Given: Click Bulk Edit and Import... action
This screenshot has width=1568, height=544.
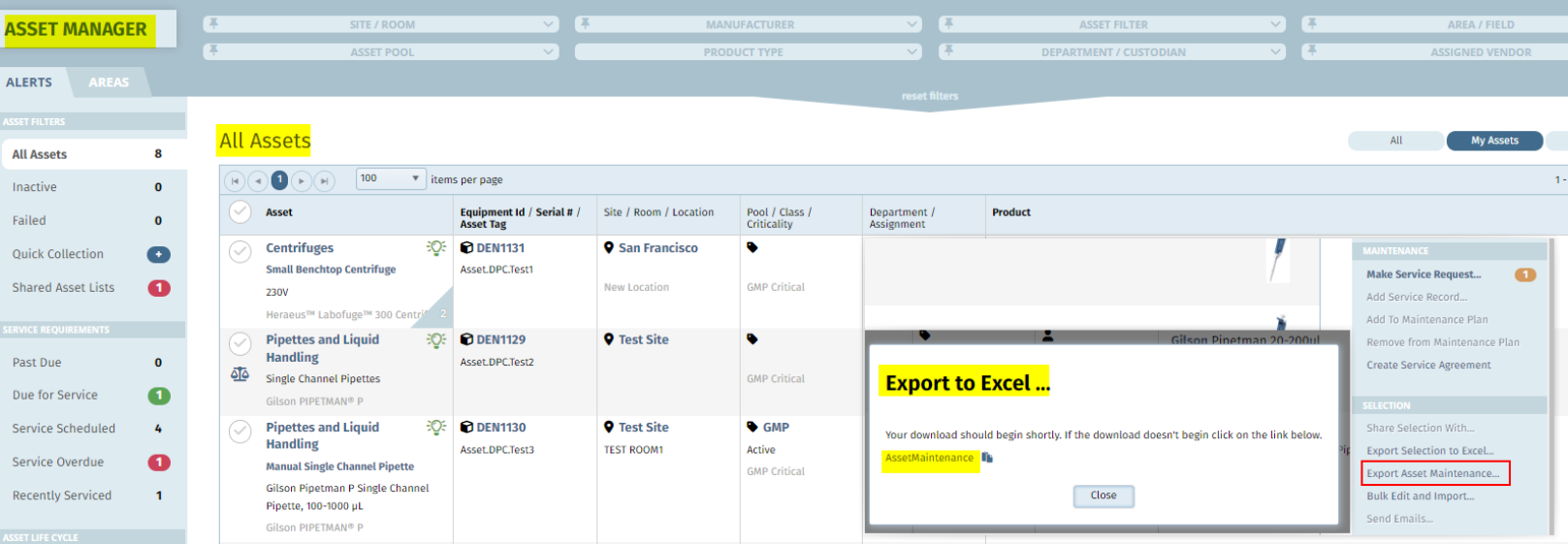Looking at the screenshot, I should 1420,496.
